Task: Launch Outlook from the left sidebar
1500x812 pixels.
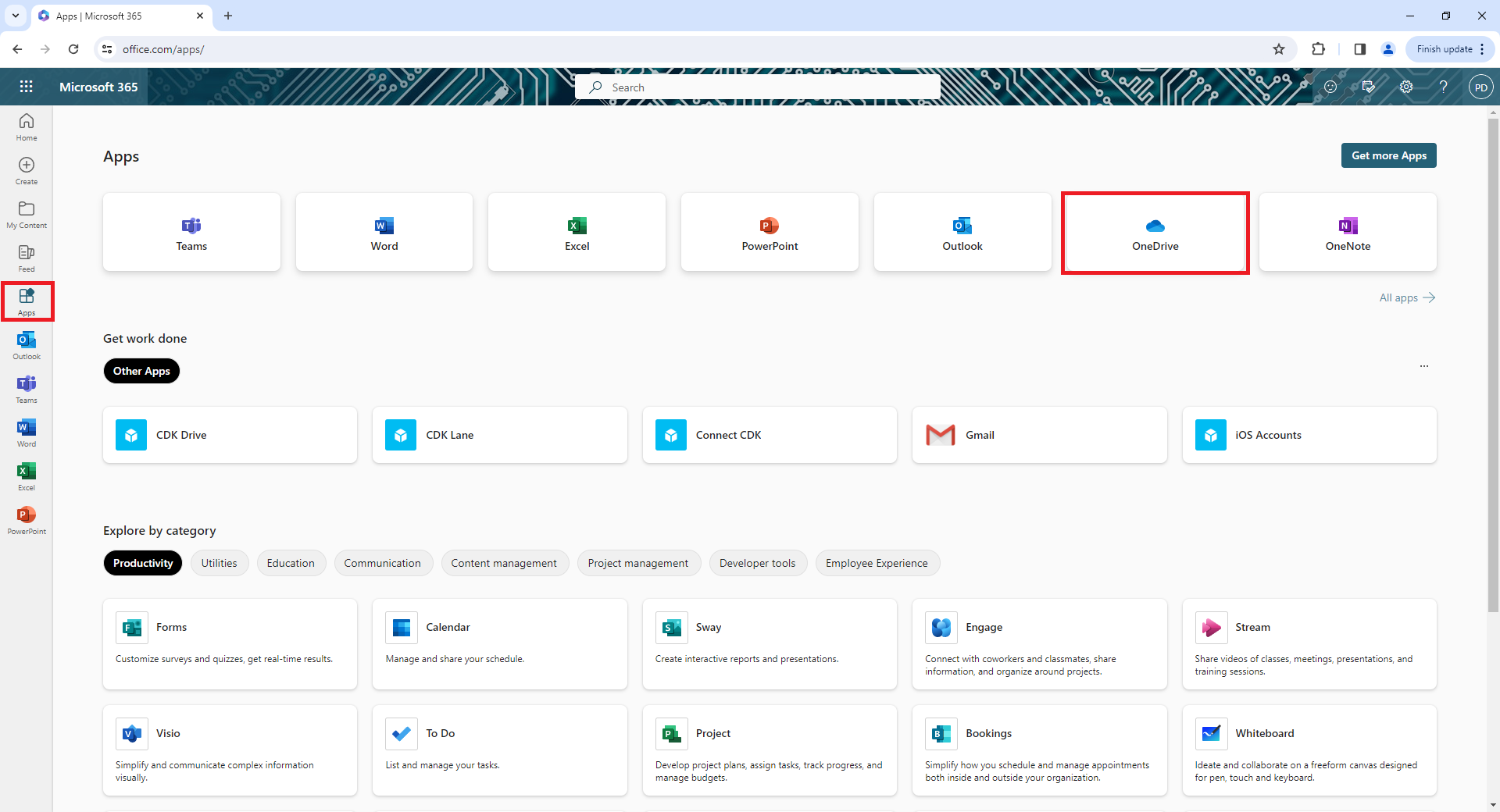Action: pyautogui.click(x=27, y=345)
